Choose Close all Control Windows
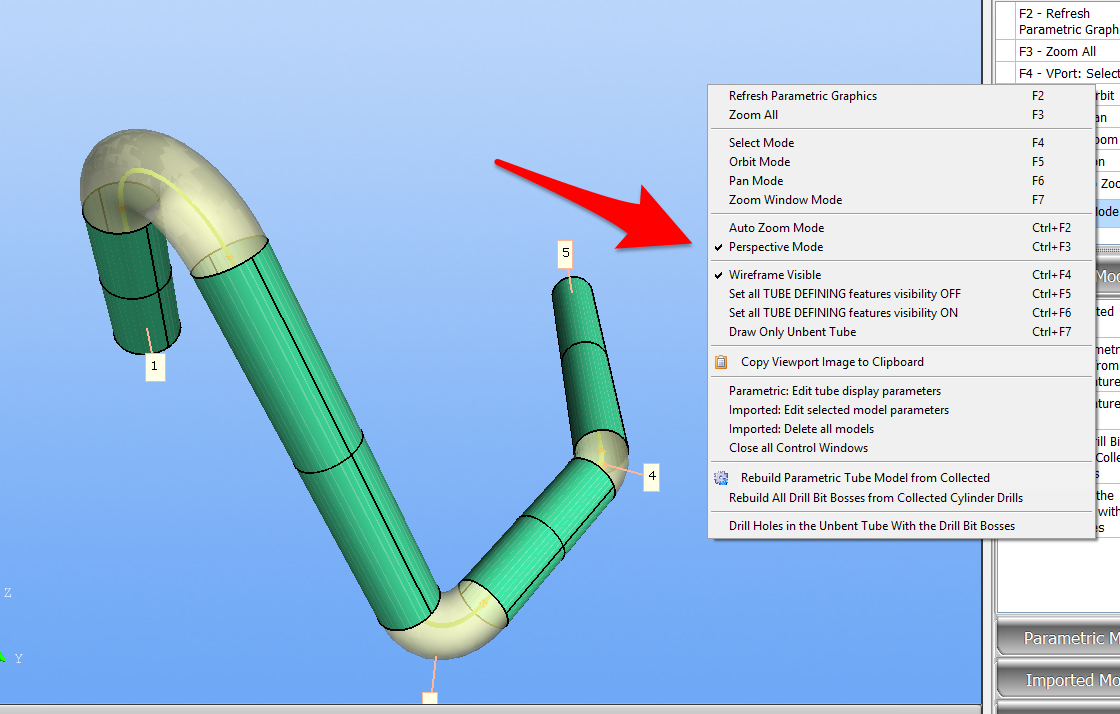 pos(798,448)
